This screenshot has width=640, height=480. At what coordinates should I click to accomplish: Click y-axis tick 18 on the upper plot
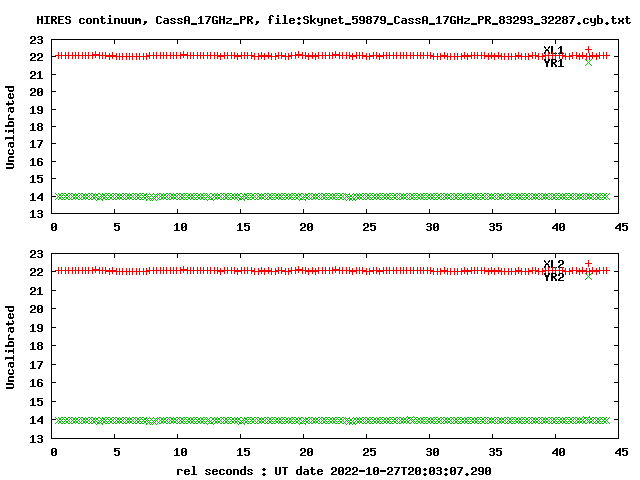pyautogui.click(x=36, y=127)
